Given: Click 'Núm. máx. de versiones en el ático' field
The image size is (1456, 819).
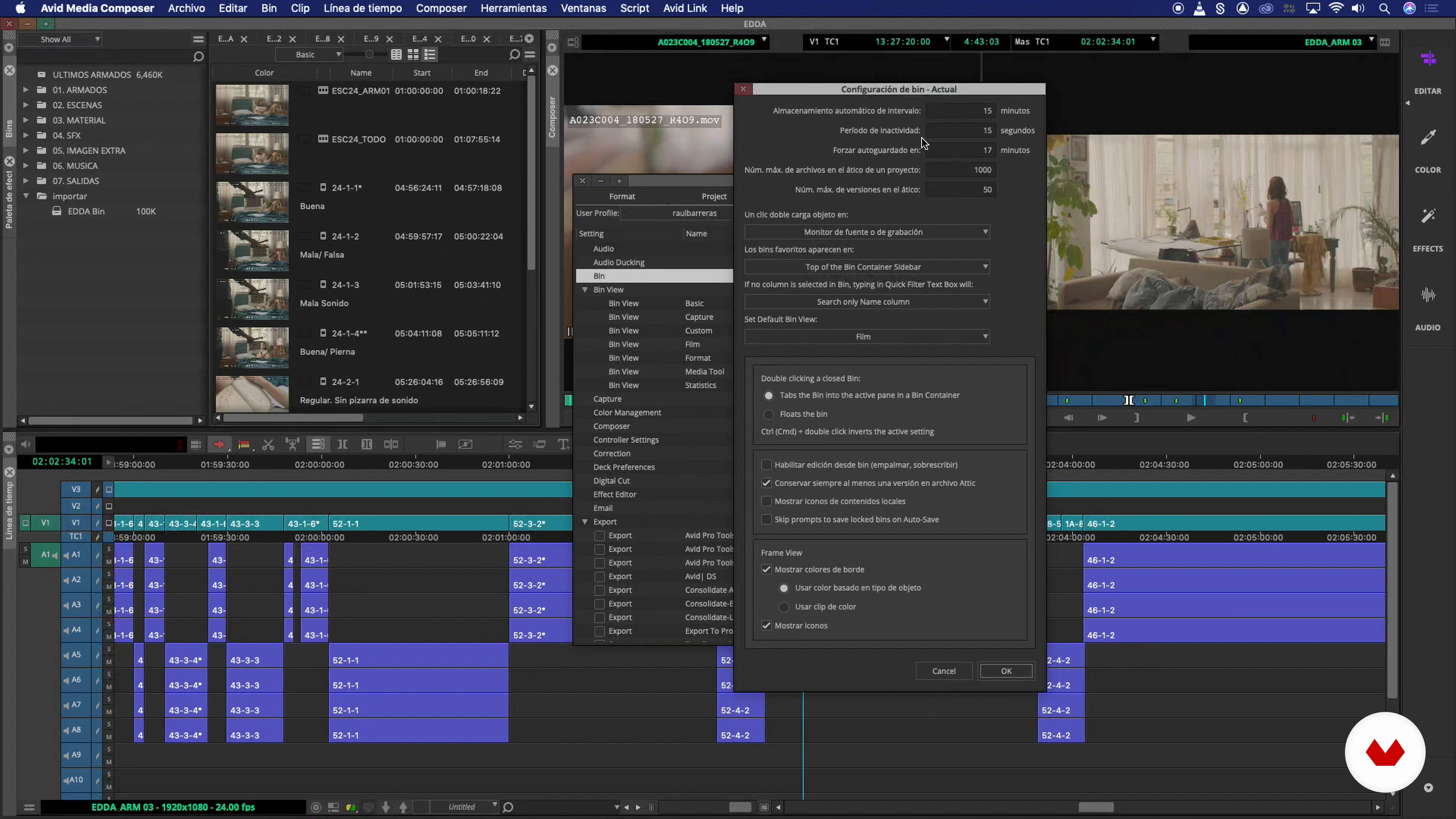Looking at the screenshot, I should coord(960,190).
